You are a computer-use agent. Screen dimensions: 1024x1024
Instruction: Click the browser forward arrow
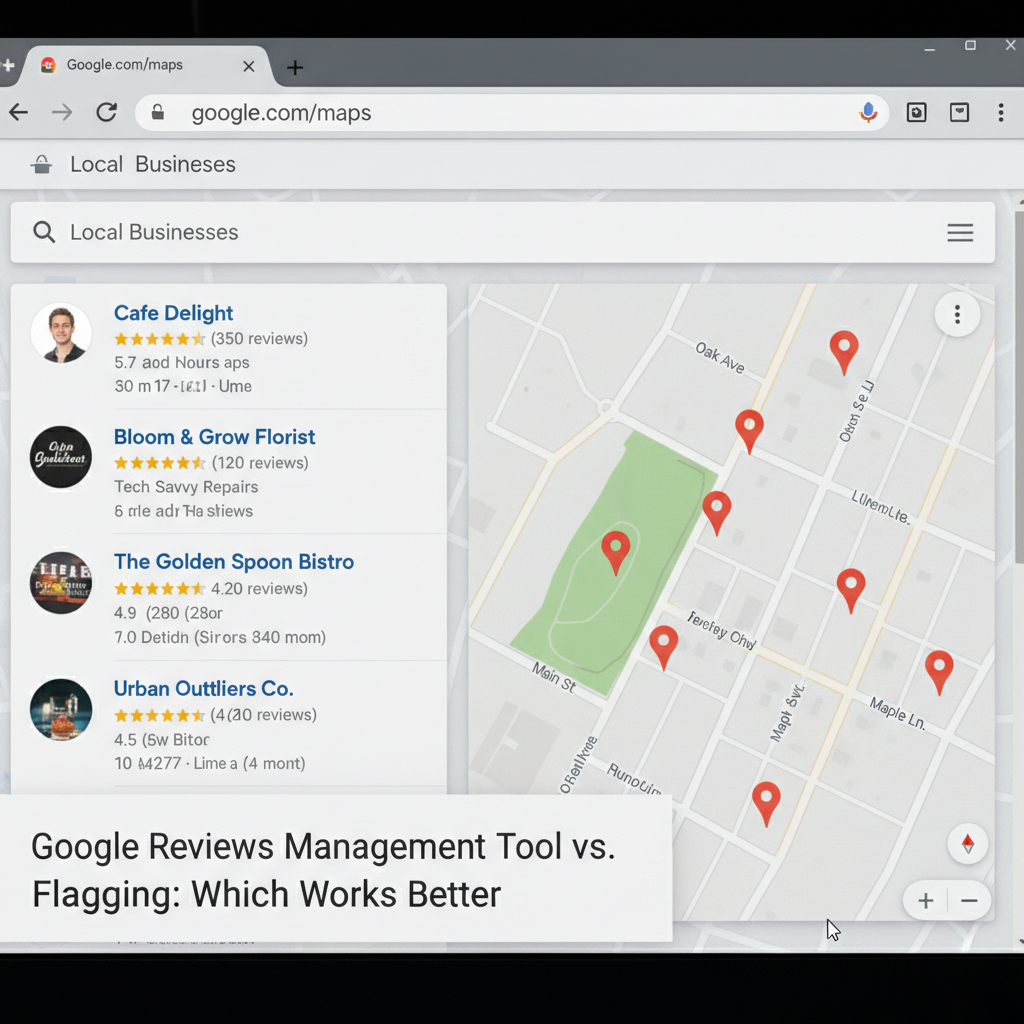(62, 112)
